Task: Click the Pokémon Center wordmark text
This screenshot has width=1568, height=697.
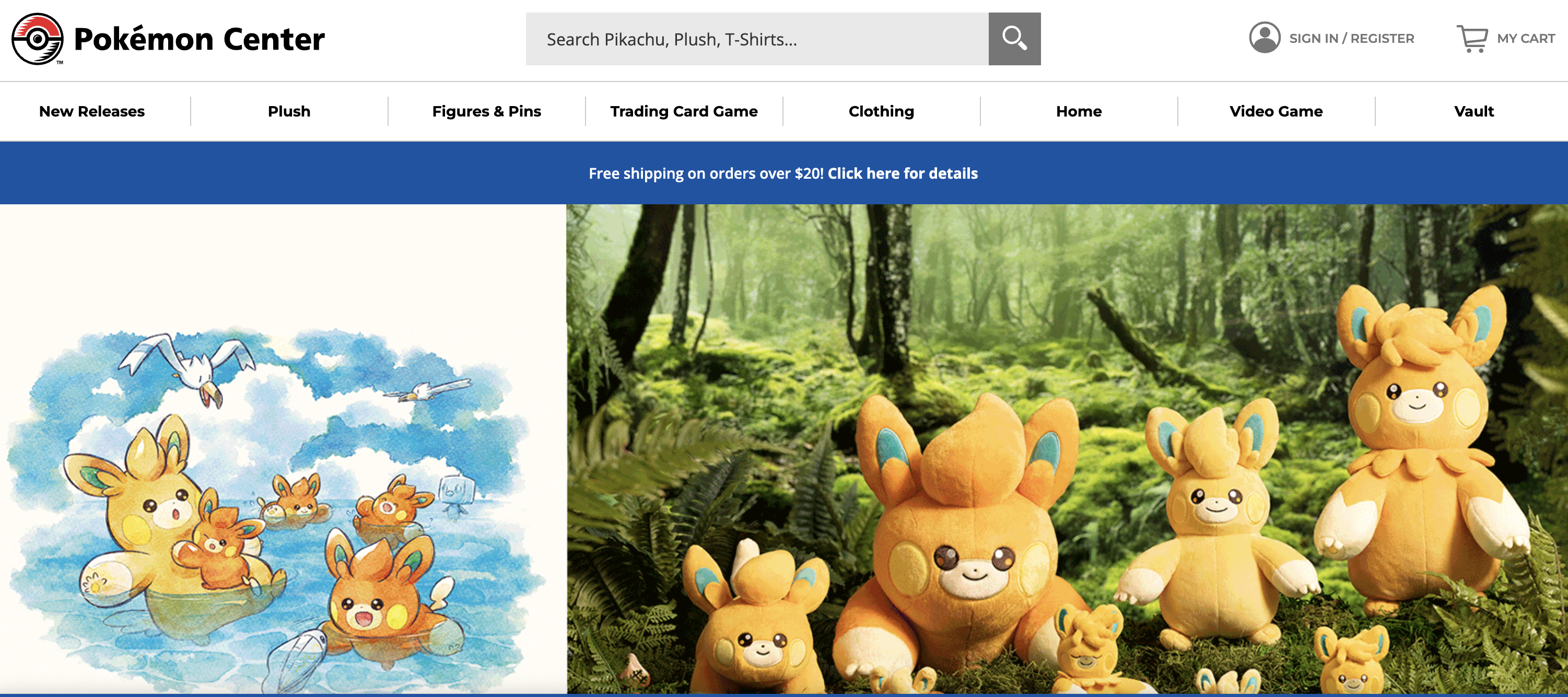Action: pos(199,39)
